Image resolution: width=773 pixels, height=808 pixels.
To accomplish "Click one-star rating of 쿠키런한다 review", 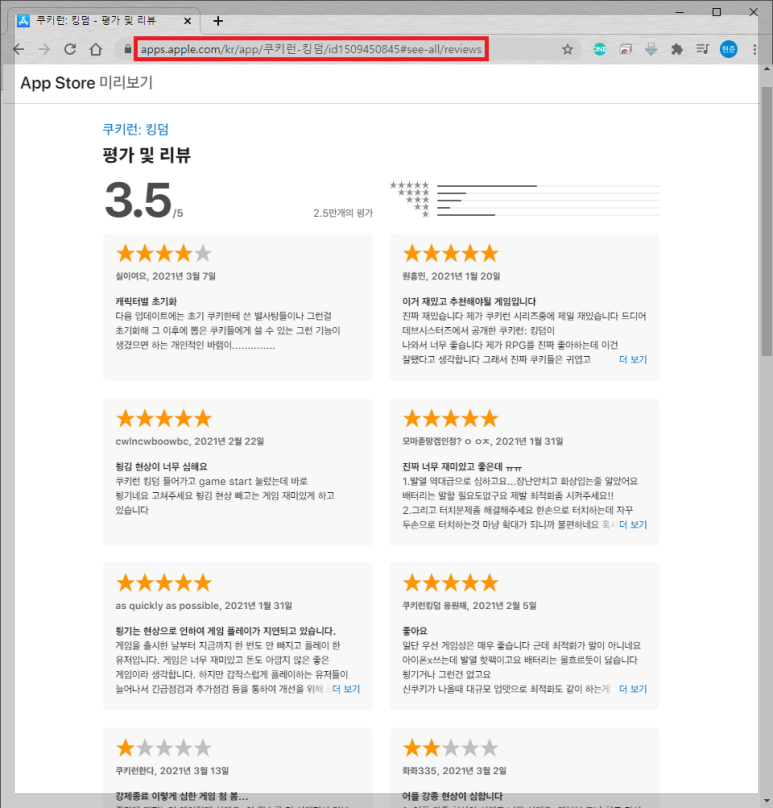I will click(164, 748).
